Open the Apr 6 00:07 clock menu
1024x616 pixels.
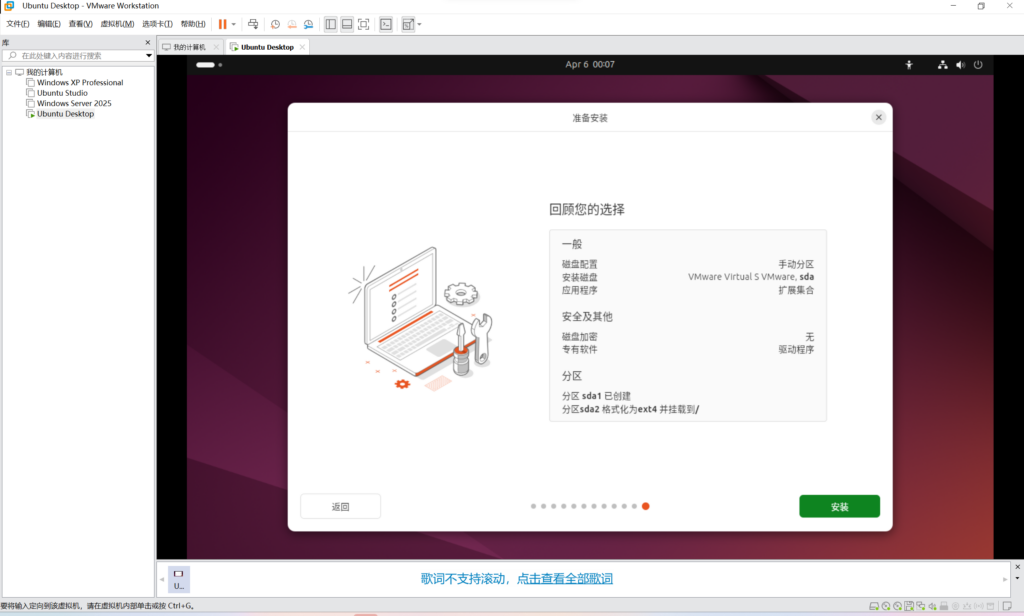click(x=590, y=65)
